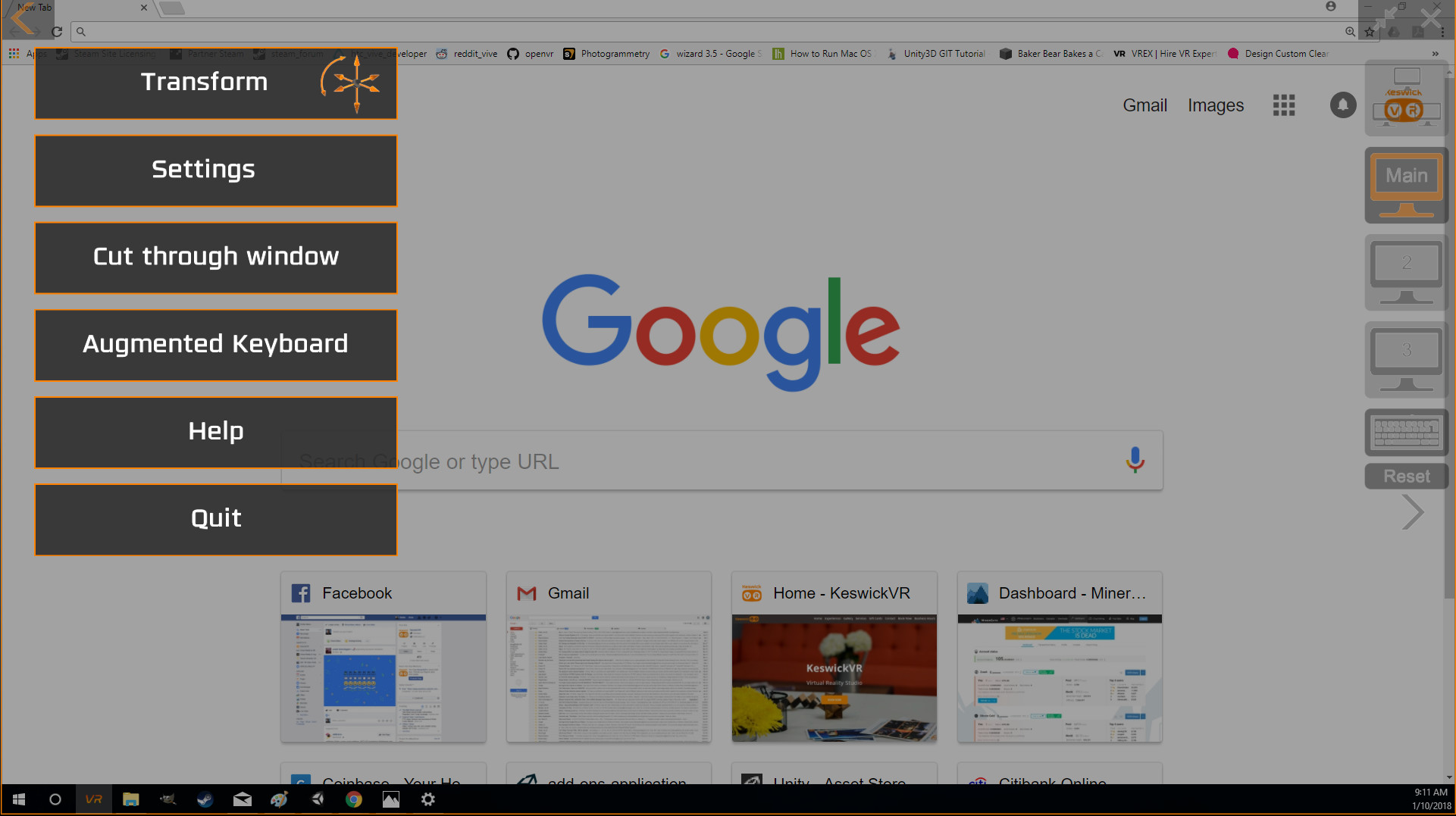Viewport: 1456px width, 816px height.
Task: Activate voice search with the microphone icon
Action: tap(1135, 460)
